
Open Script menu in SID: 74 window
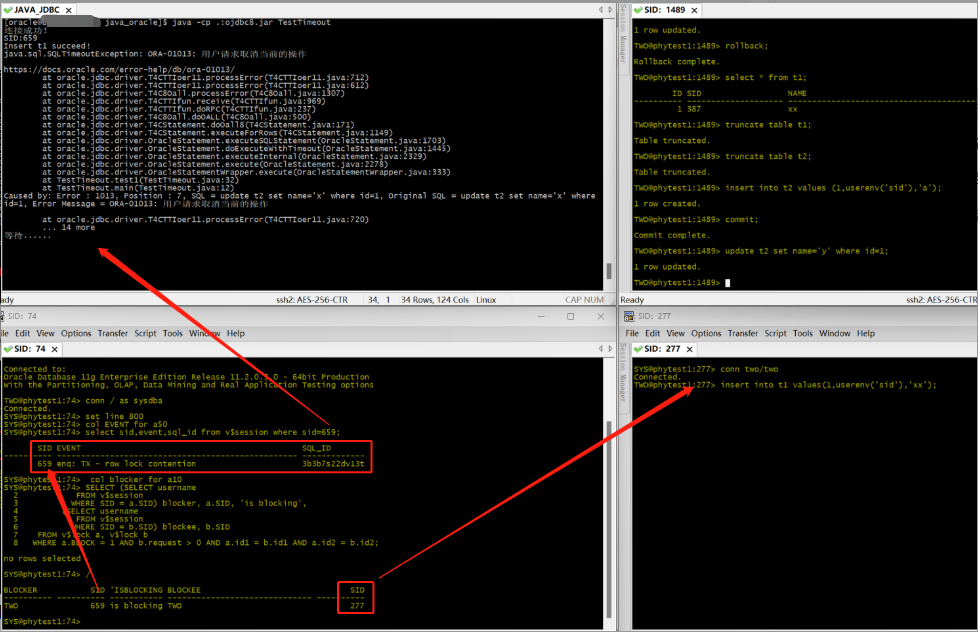pyautogui.click(x=145, y=333)
